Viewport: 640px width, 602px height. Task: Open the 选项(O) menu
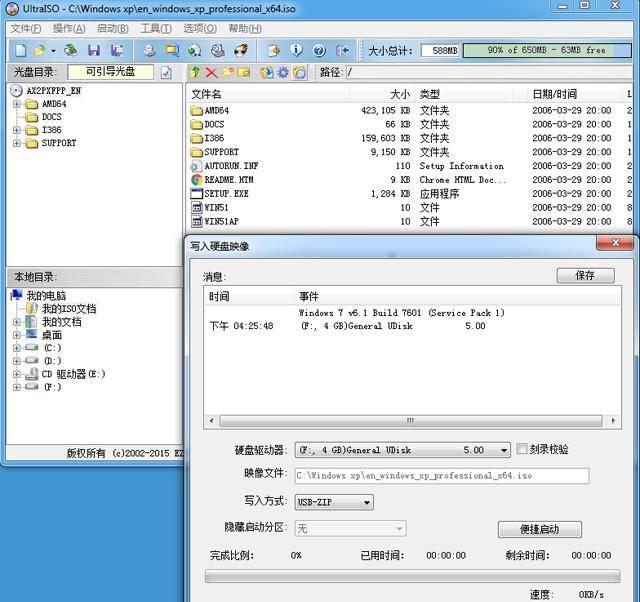point(200,29)
